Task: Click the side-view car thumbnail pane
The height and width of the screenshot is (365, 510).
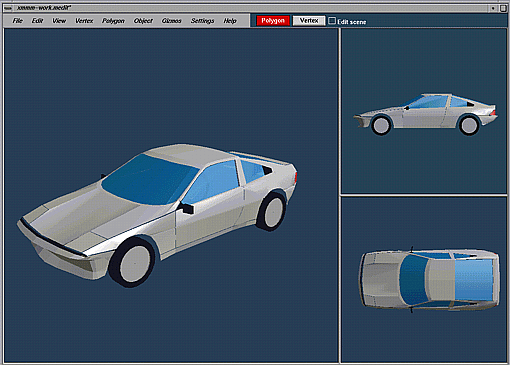Action: 424,111
